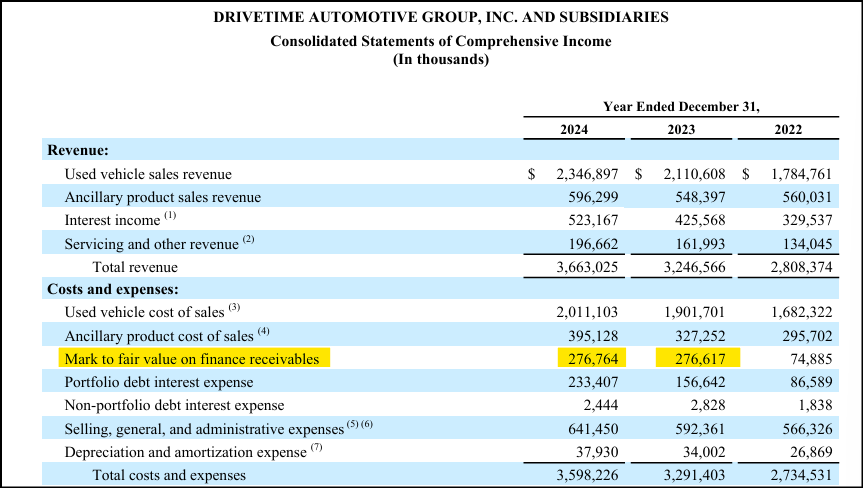The image size is (863, 488).
Task: Click the Used vehicle sales revenue label
Action: coord(148,174)
